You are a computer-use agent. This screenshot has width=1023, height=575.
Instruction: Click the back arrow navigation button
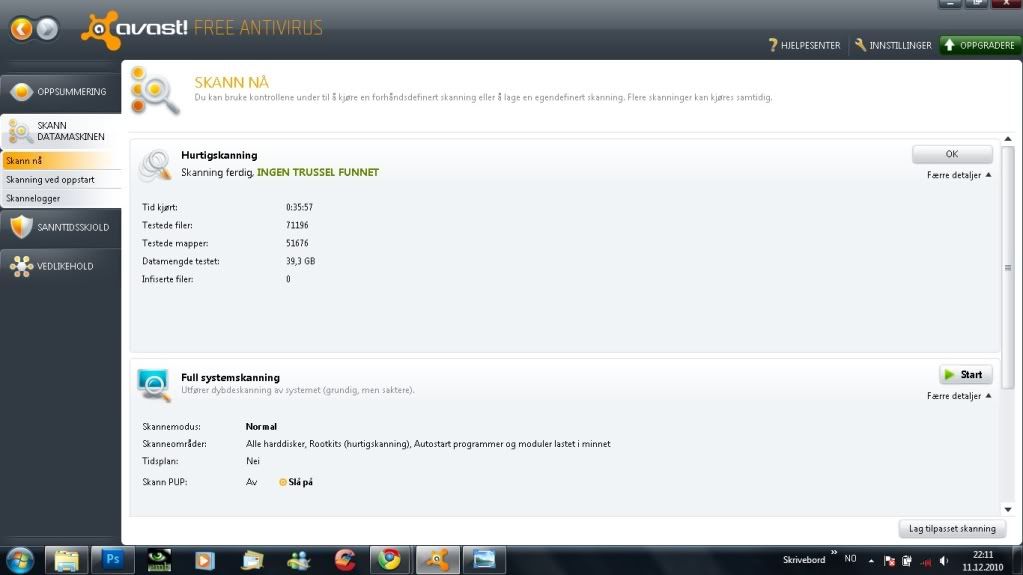pyautogui.click(x=21, y=29)
